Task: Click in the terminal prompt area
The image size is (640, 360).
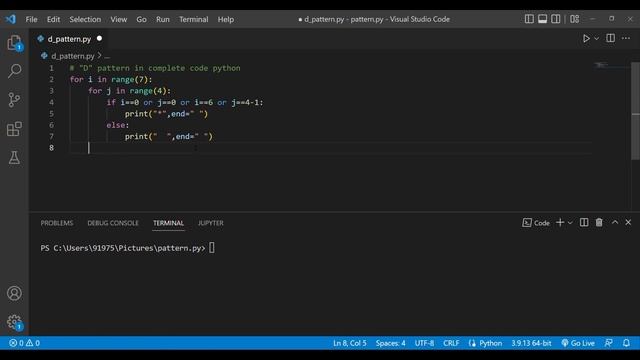Action: pyautogui.click(x=212, y=248)
